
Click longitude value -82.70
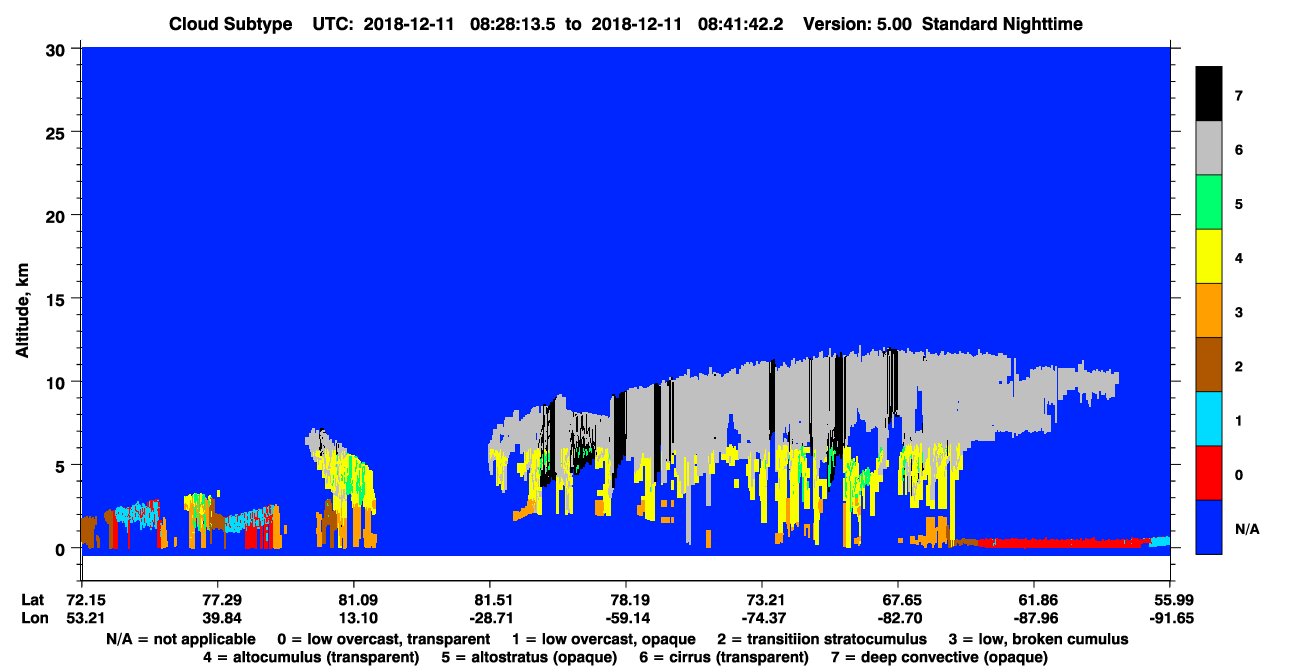tap(898, 618)
